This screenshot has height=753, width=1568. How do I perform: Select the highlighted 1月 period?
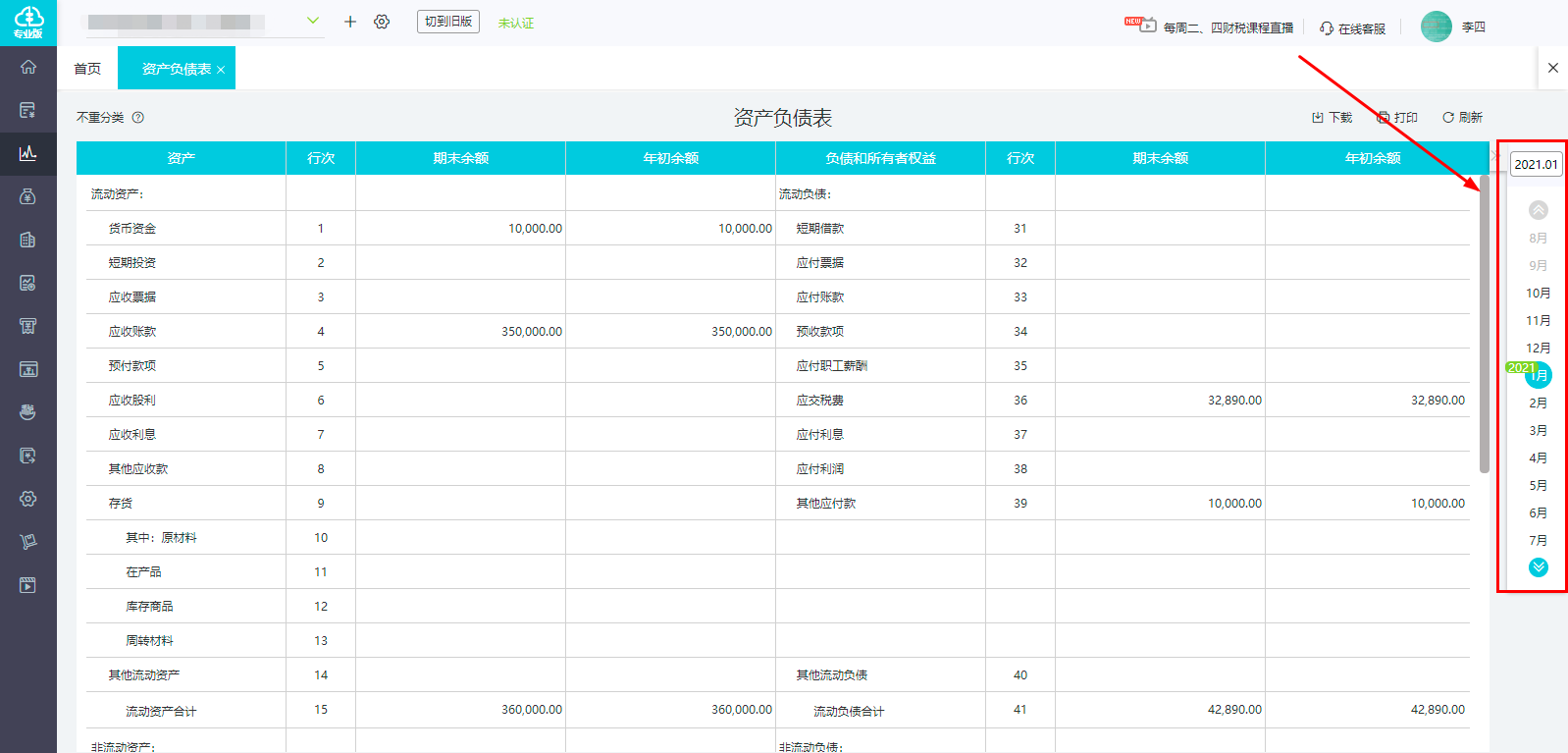point(1539,375)
